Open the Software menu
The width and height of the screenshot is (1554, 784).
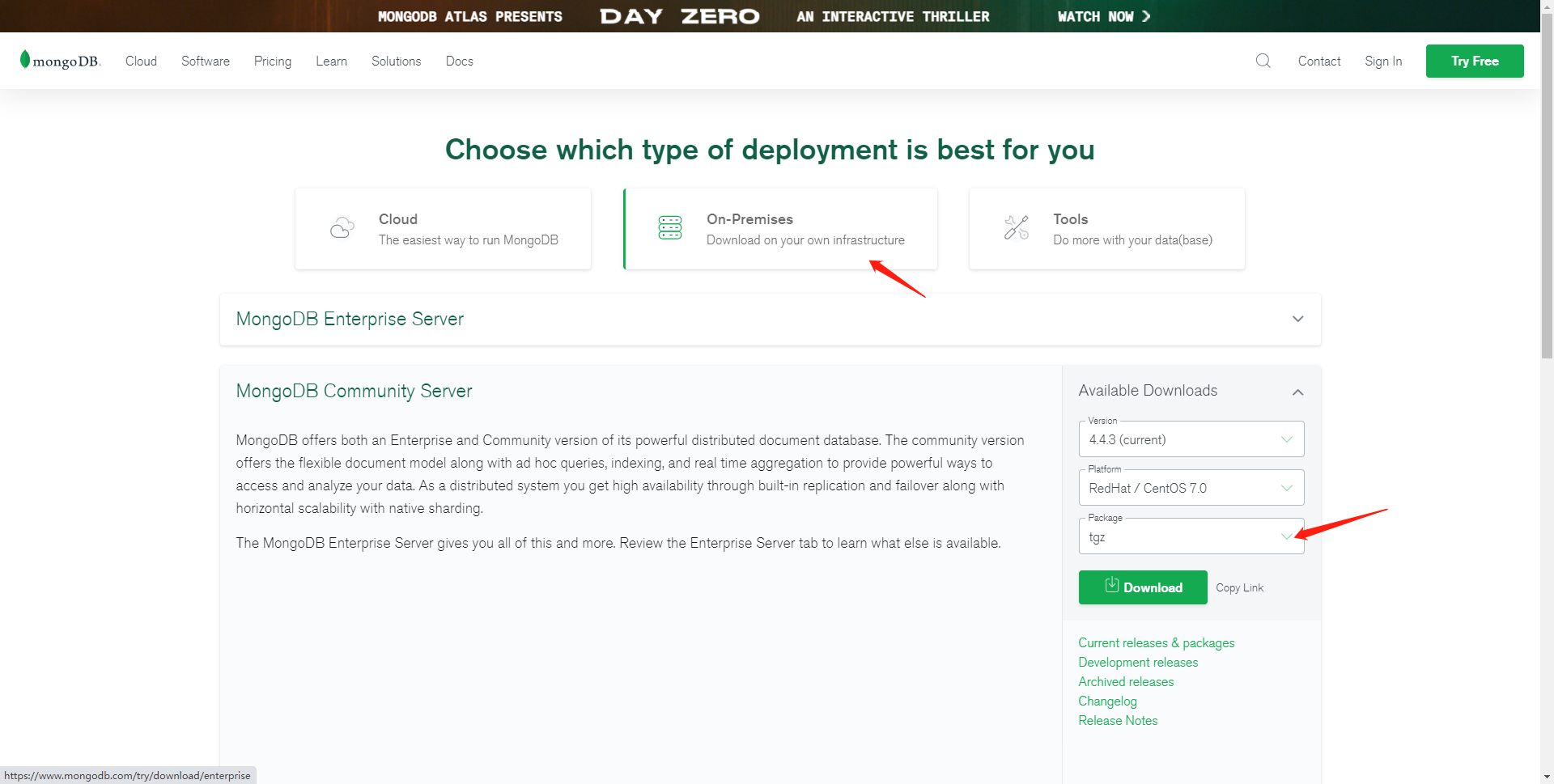pos(206,61)
